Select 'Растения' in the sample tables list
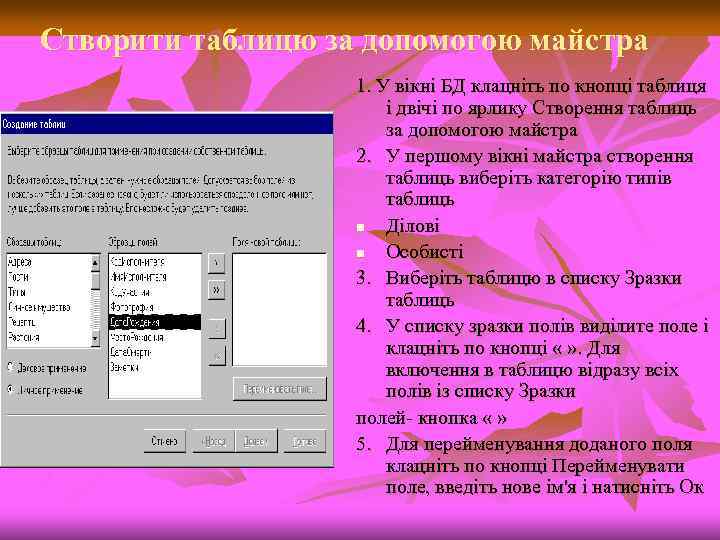 tap(23, 338)
